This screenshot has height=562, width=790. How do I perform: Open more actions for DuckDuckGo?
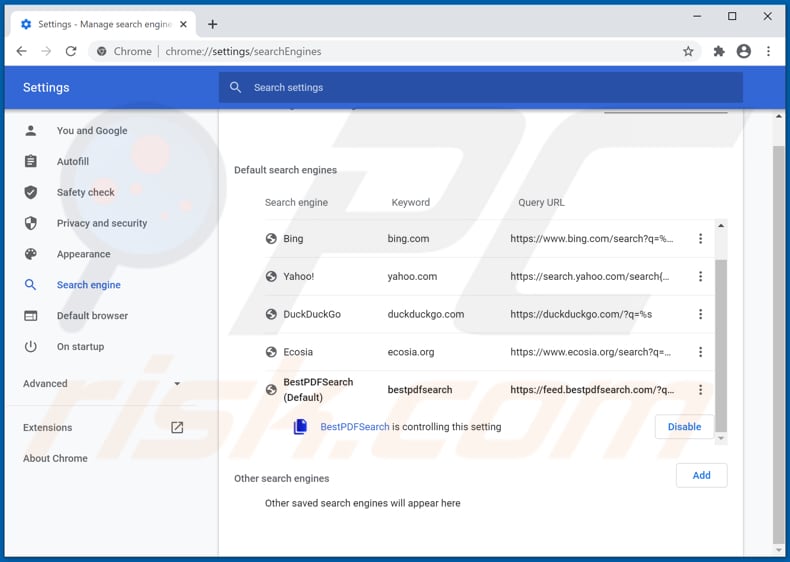(x=700, y=314)
